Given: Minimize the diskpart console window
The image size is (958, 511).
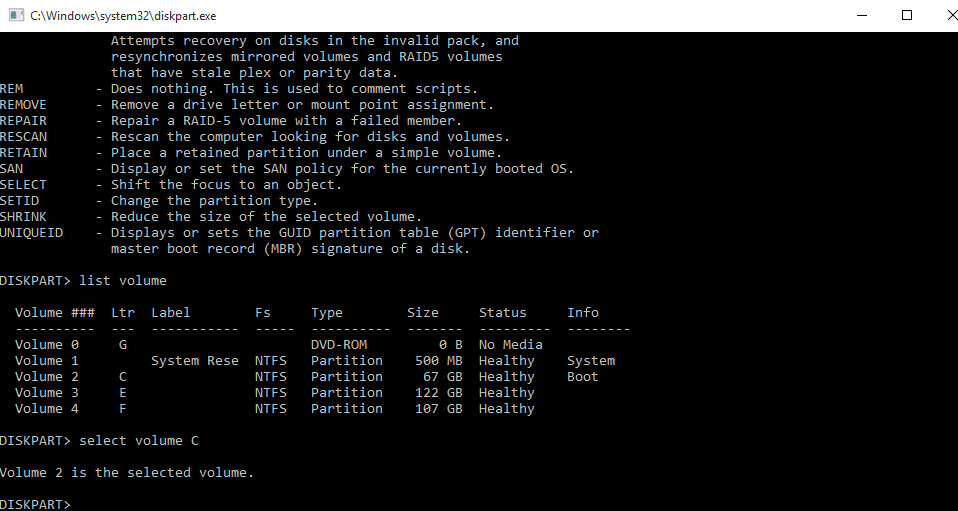Looking at the screenshot, I should point(861,16).
